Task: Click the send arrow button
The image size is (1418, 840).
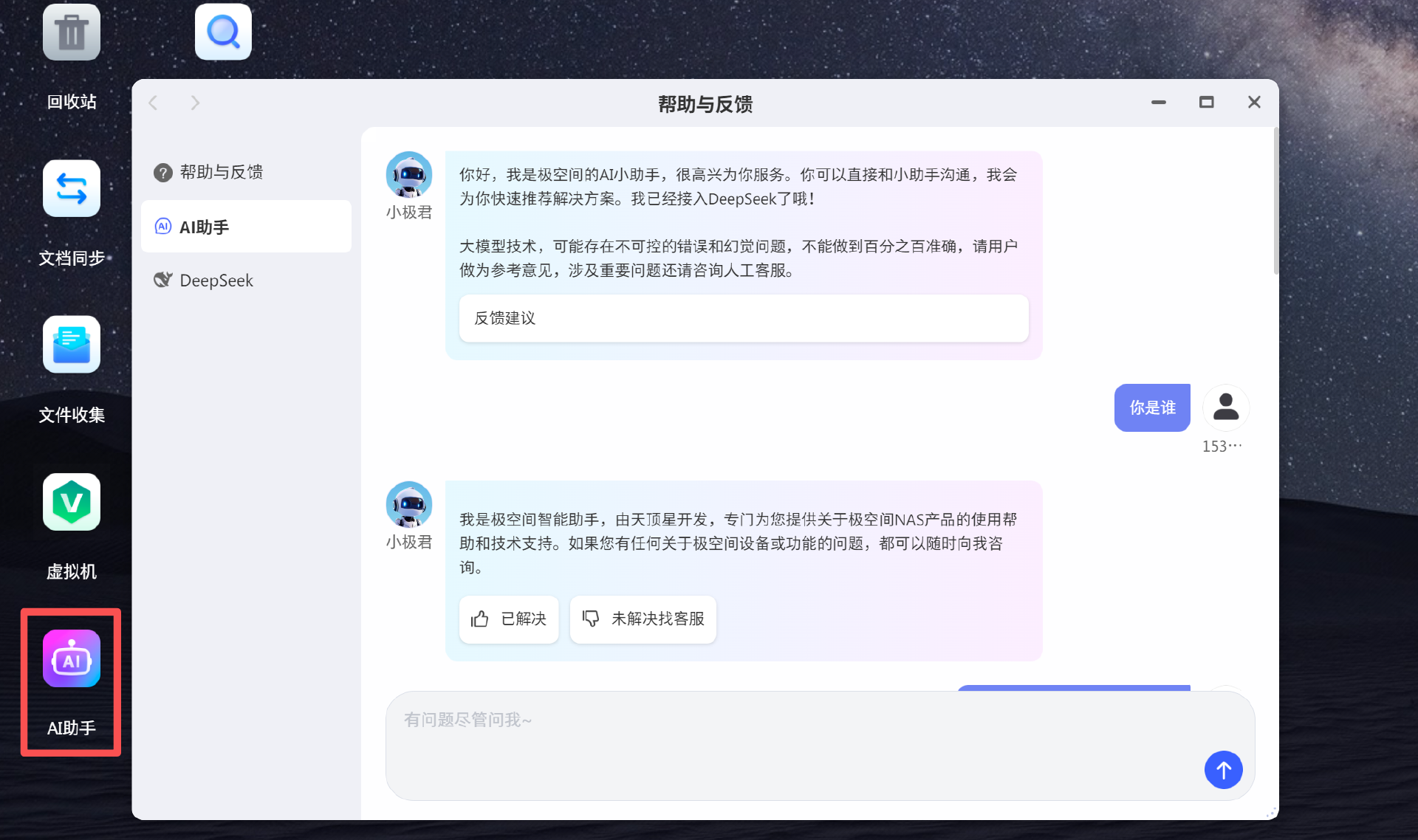Action: point(1223,770)
